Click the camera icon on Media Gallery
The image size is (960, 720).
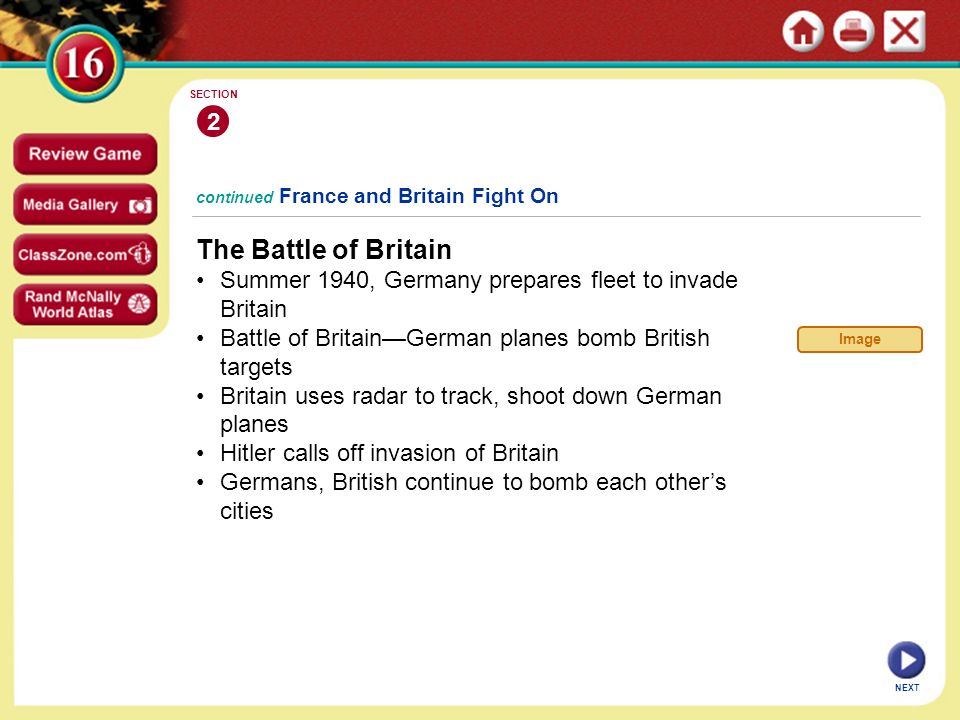140,206
